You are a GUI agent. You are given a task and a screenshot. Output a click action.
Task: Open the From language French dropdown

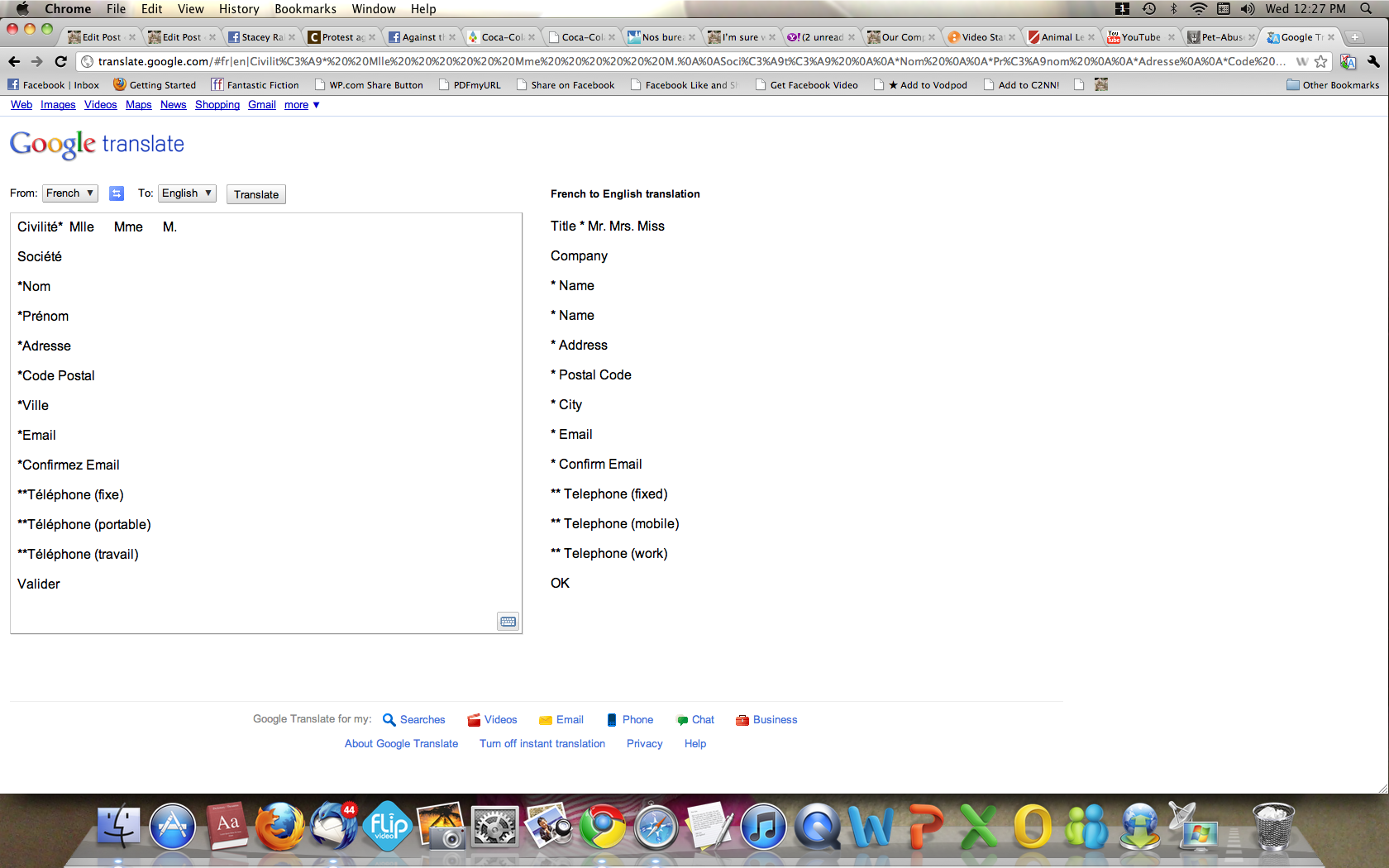[69, 193]
